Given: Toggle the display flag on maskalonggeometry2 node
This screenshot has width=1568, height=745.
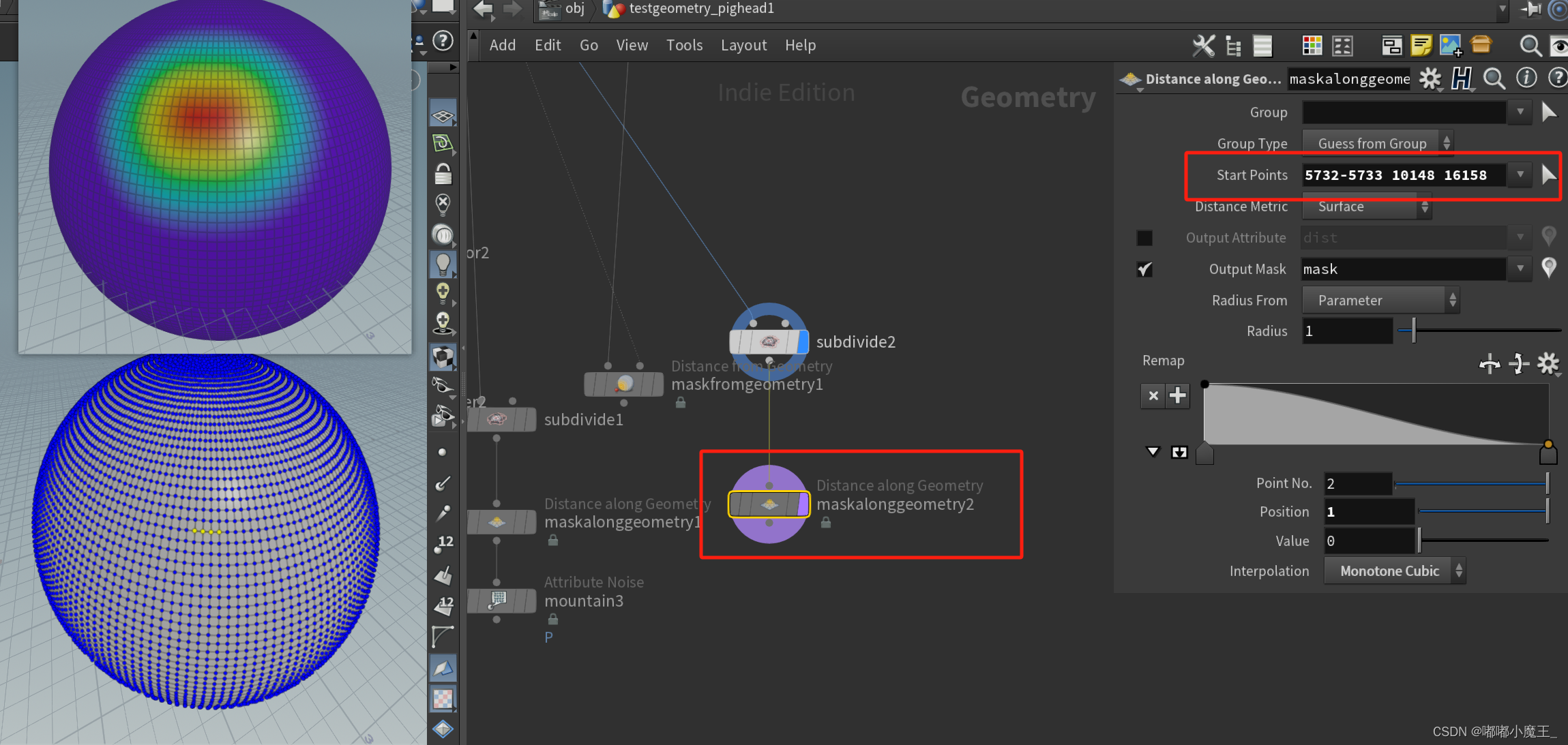Looking at the screenshot, I should coord(803,504).
